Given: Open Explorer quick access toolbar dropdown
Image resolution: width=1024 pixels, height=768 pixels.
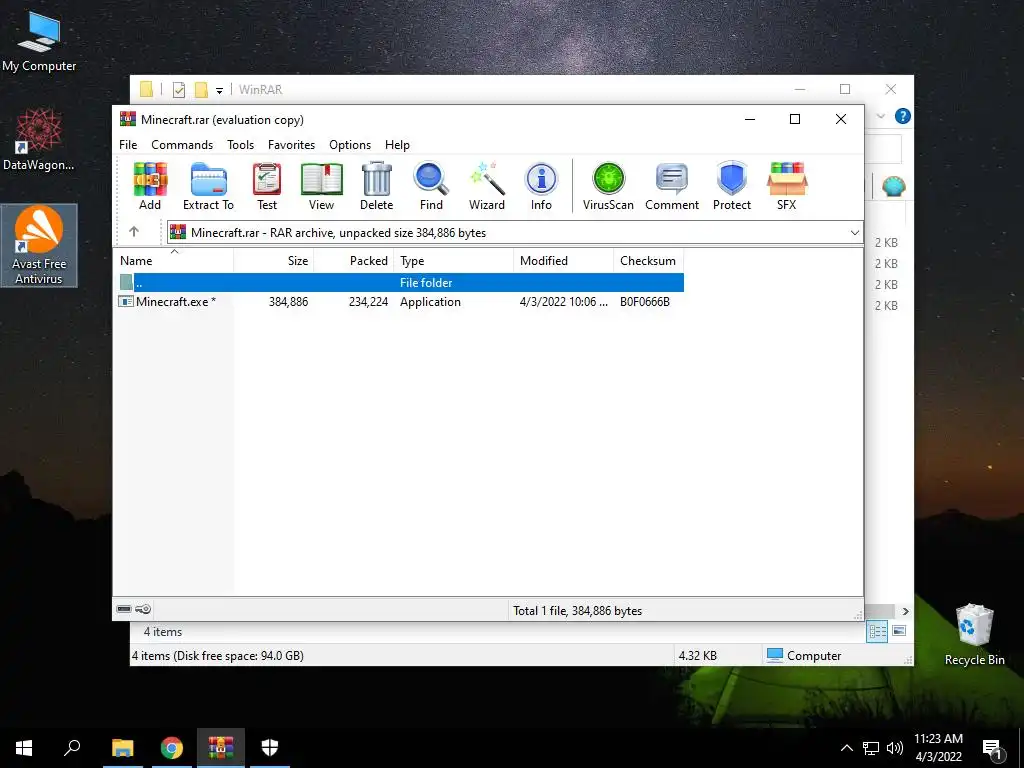Looking at the screenshot, I should (x=219, y=91).
